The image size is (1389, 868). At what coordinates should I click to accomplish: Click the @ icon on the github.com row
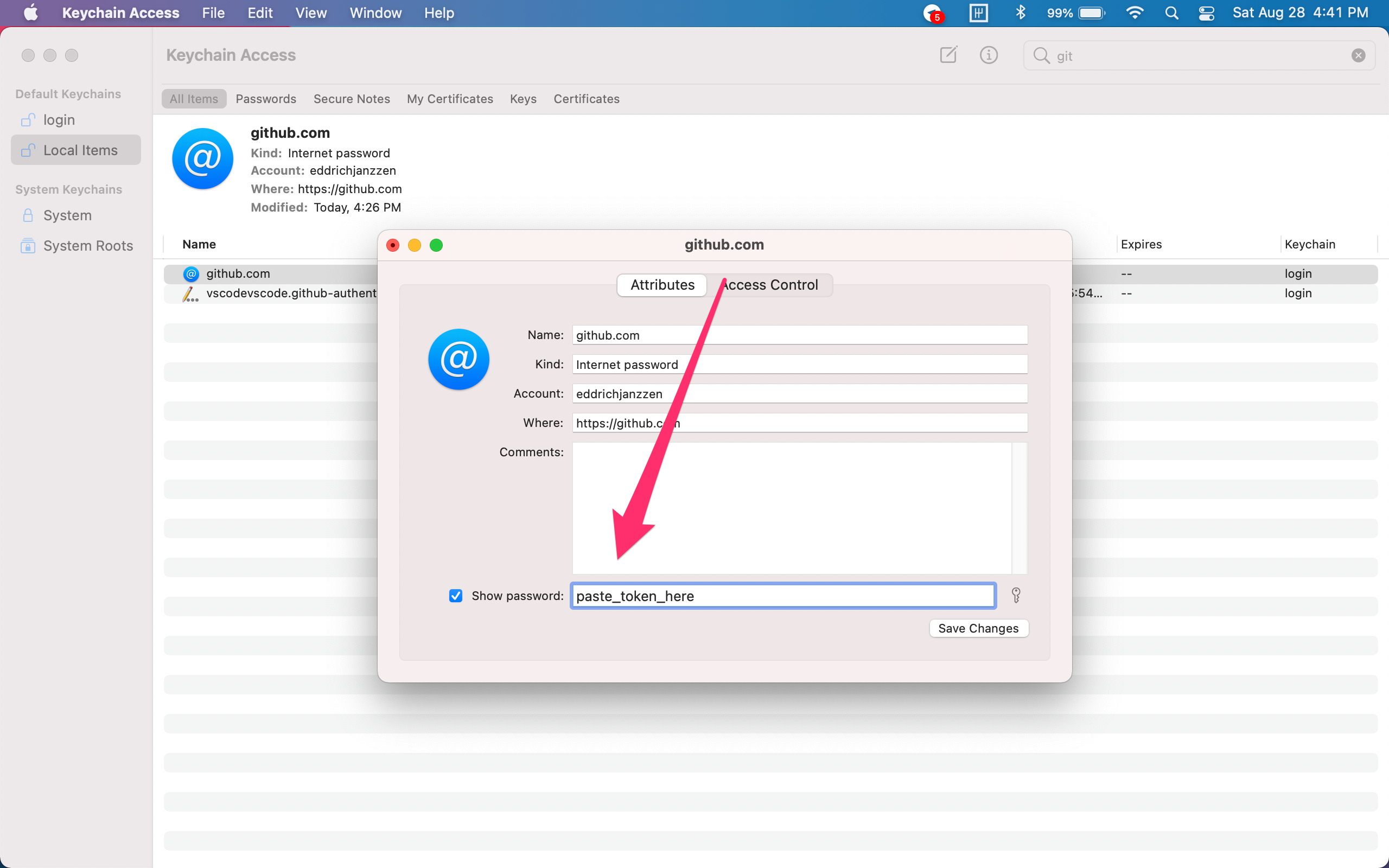[191, 274]
